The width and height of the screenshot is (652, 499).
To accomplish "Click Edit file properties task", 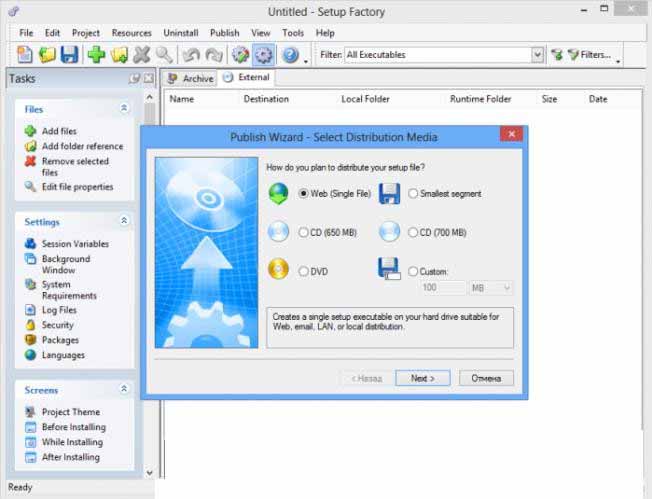I will pyautogui.click(x=77, y=187).
